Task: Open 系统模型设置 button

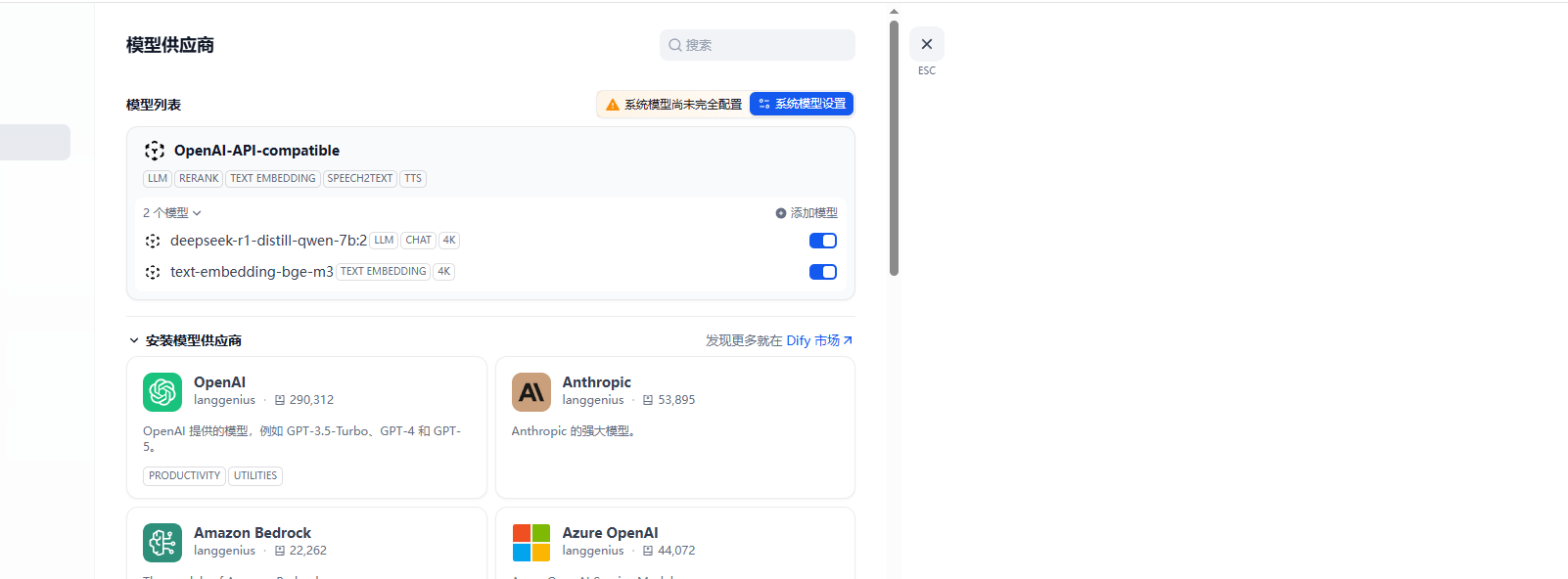Action: [802, 104]
